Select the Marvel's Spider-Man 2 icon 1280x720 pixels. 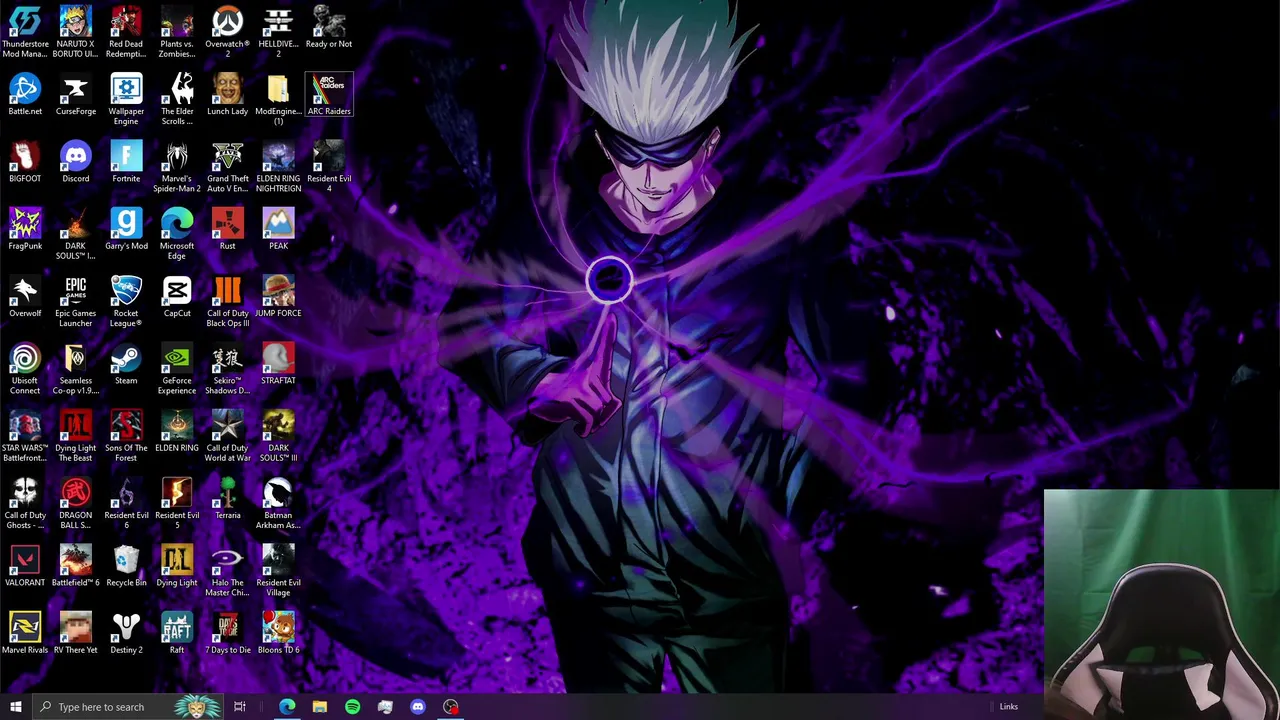click(177, 166)
